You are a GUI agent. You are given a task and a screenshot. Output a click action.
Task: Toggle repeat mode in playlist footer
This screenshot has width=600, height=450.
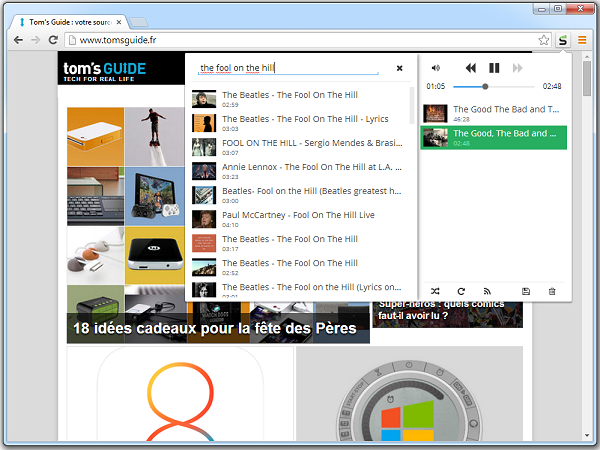461,291
